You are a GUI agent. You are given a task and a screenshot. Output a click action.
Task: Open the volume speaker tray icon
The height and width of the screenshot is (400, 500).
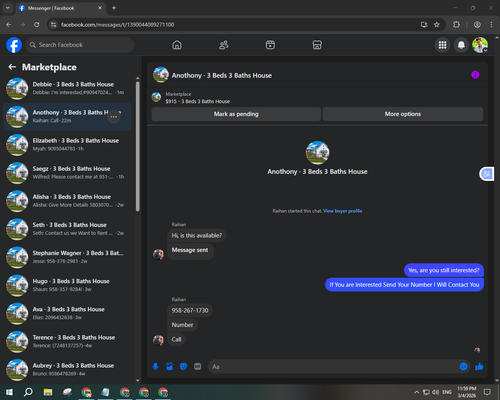436,392
